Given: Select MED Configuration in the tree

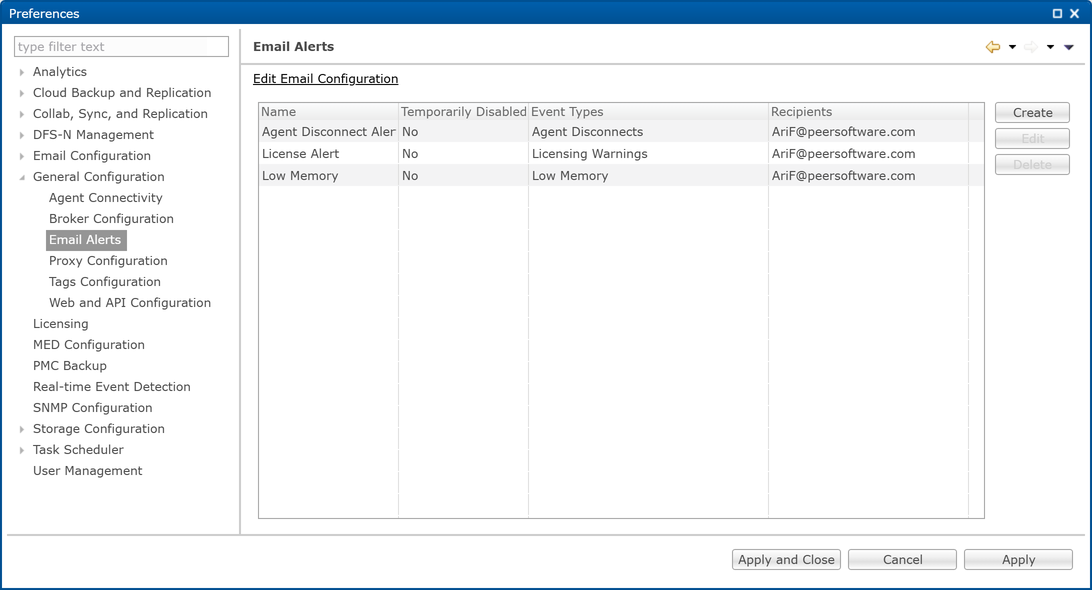Looking at the screenshot, I should click(88, 345).
